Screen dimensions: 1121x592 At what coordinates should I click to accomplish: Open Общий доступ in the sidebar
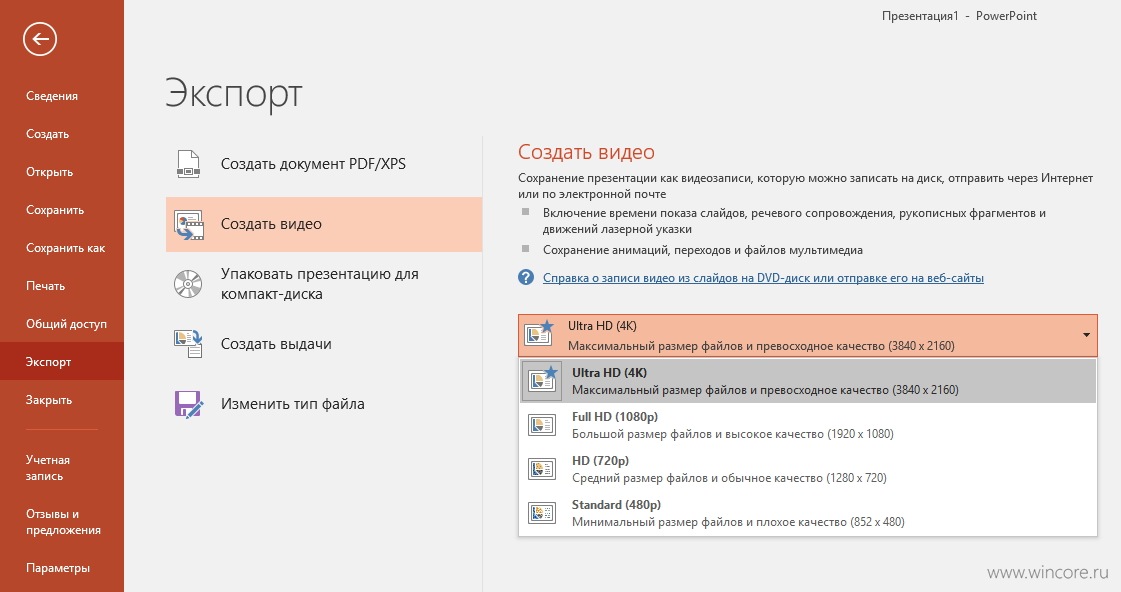[66, 323]
